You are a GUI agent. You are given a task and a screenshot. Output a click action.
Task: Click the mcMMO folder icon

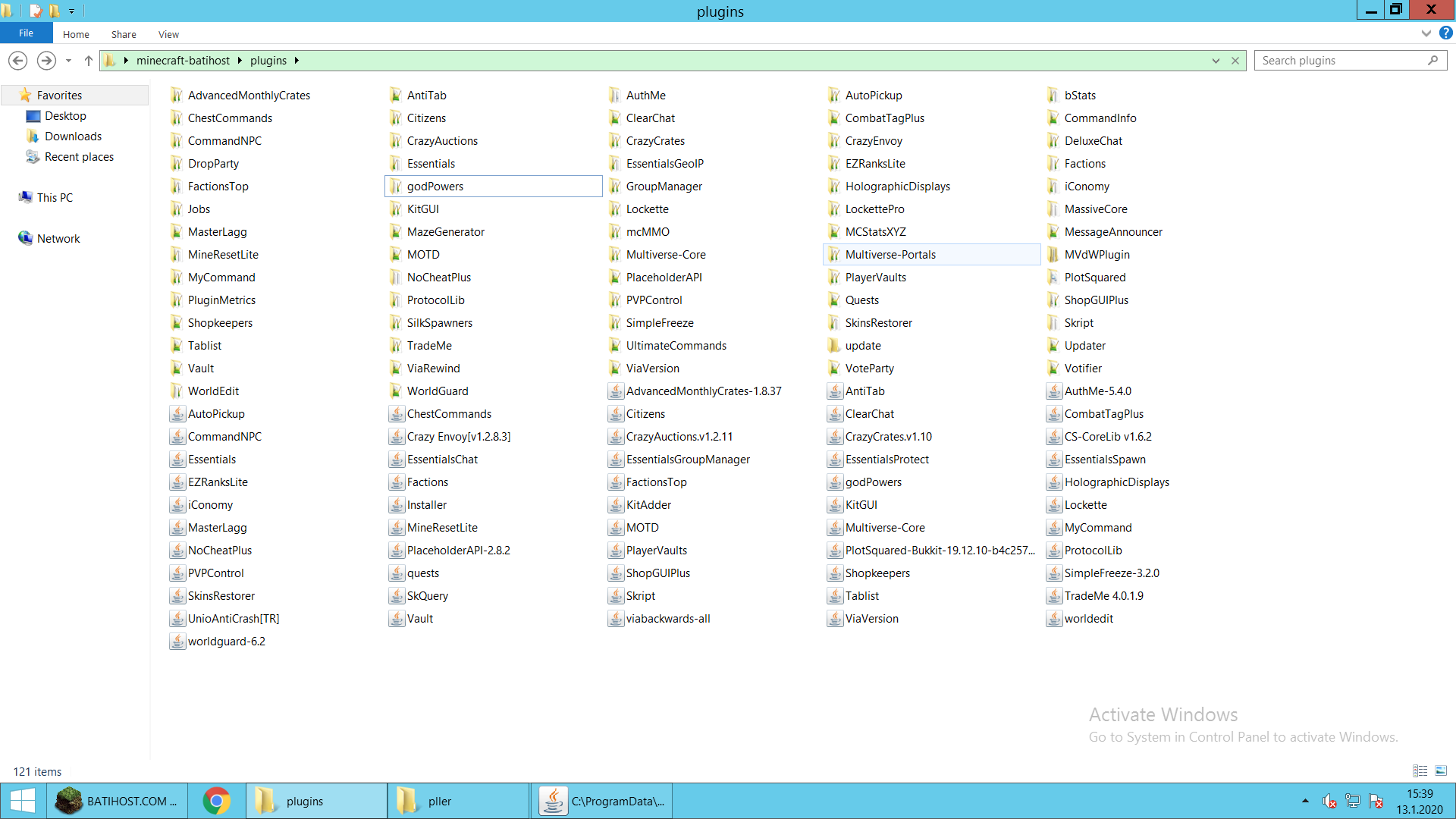615,232
